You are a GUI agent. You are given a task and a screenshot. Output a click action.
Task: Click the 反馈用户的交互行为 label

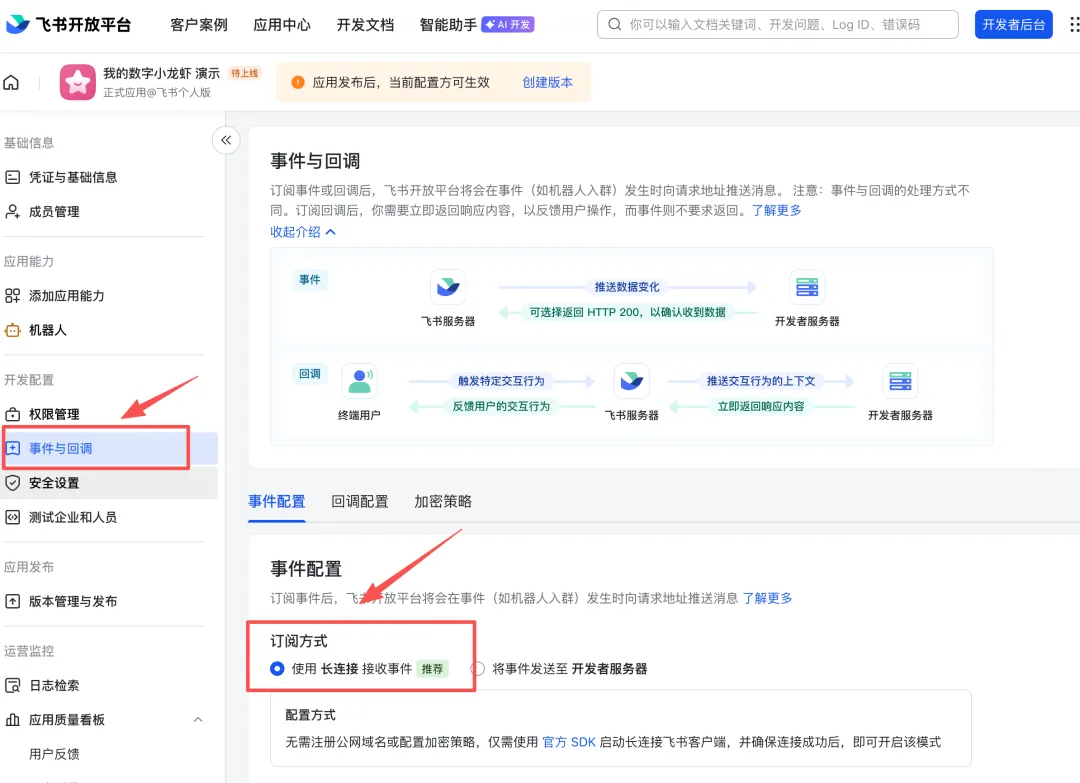501,406
